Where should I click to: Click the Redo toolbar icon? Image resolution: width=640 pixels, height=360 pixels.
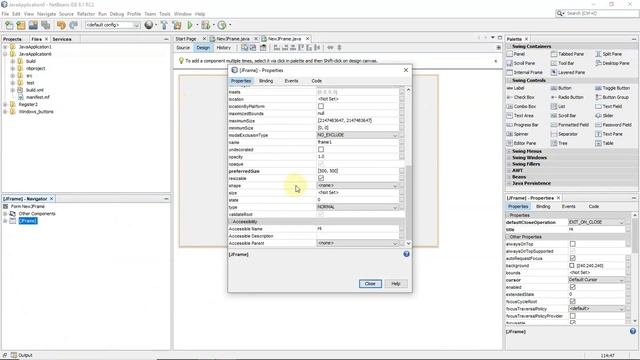pos(73,25)
